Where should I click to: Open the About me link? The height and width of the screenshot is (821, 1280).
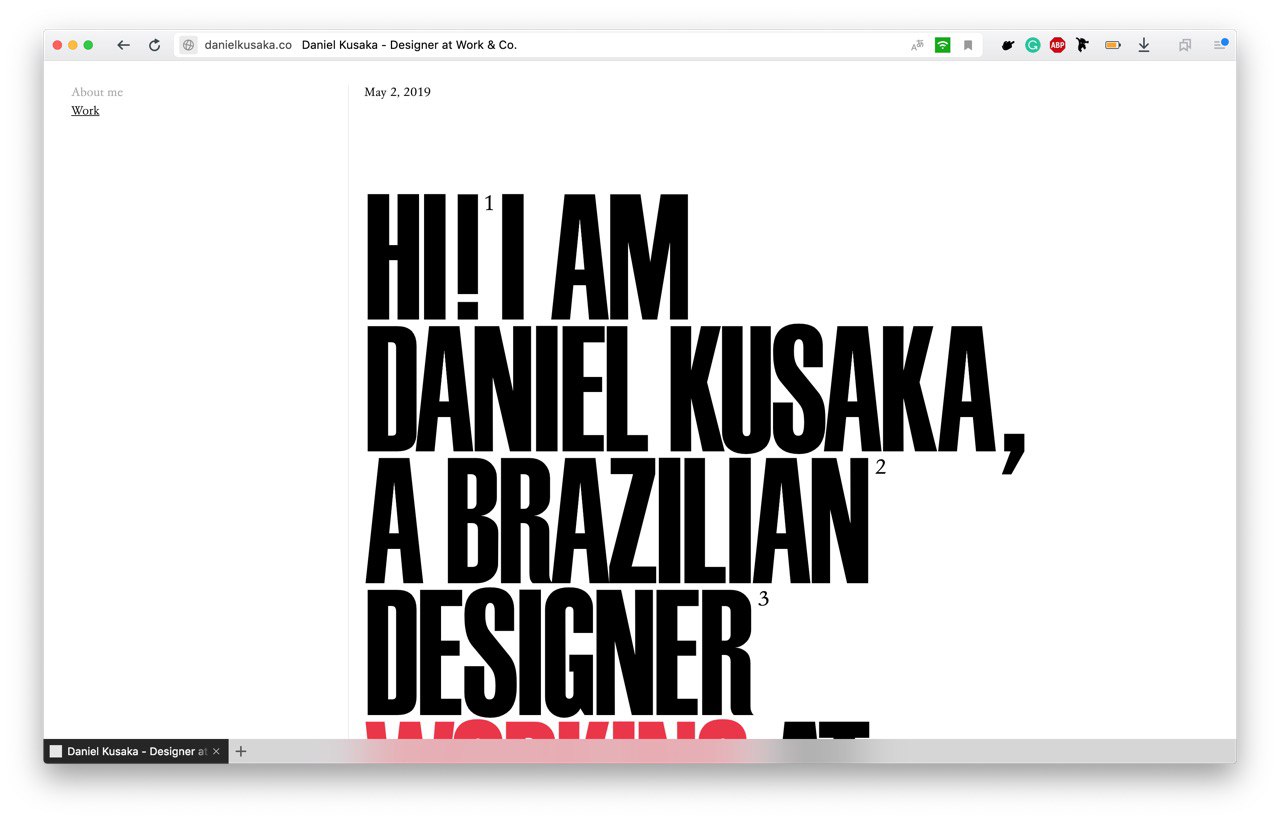(97, 92)
